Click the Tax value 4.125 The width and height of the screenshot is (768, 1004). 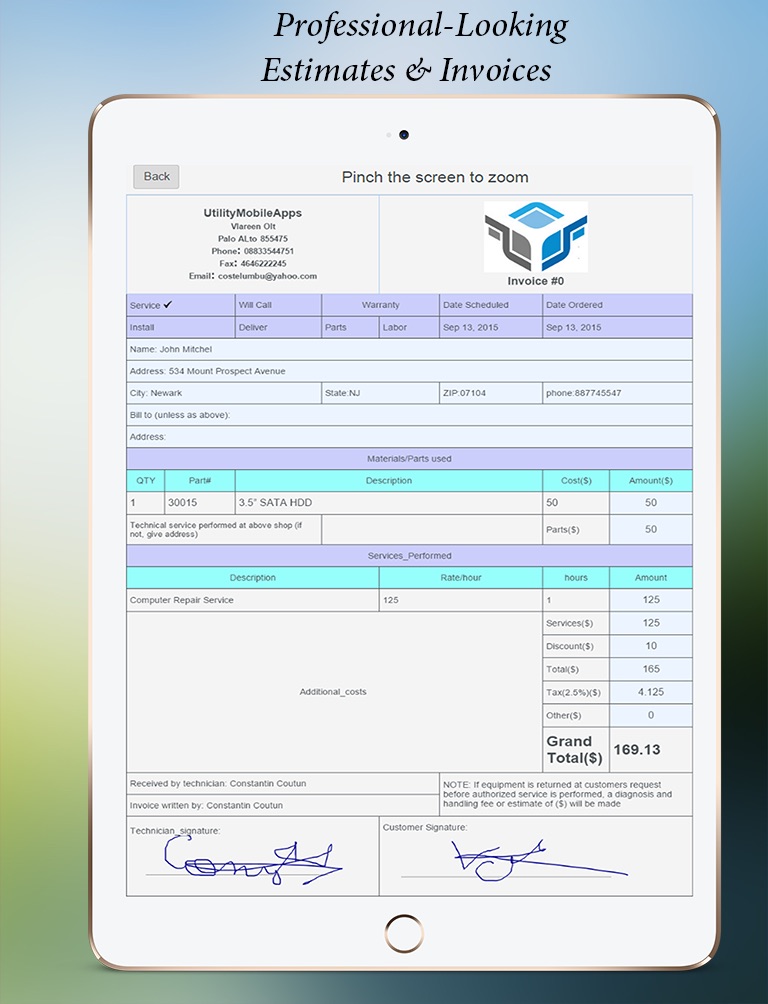pos(651,692)
